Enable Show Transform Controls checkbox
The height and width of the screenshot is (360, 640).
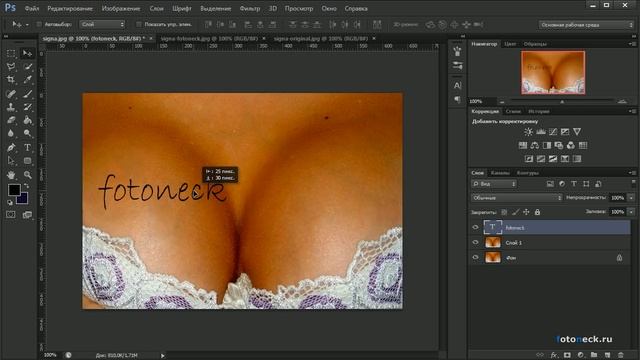pos(139,24)
